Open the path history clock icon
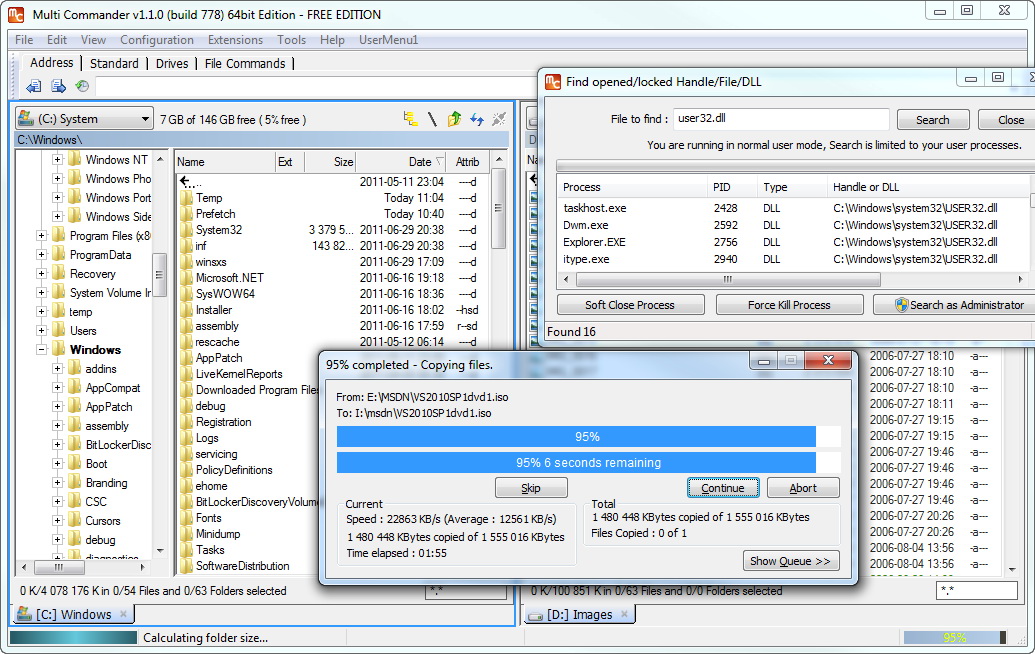1035x654 pixels. pyautogui.click(x=82, y=86)
